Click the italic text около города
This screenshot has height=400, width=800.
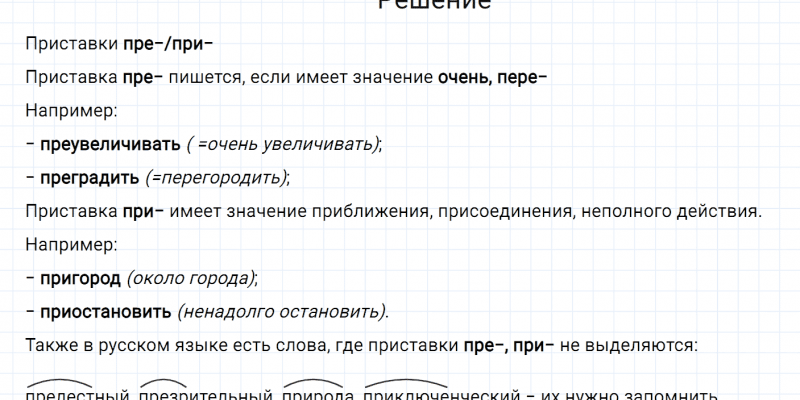pyautogui.click(x=190, y=277)
